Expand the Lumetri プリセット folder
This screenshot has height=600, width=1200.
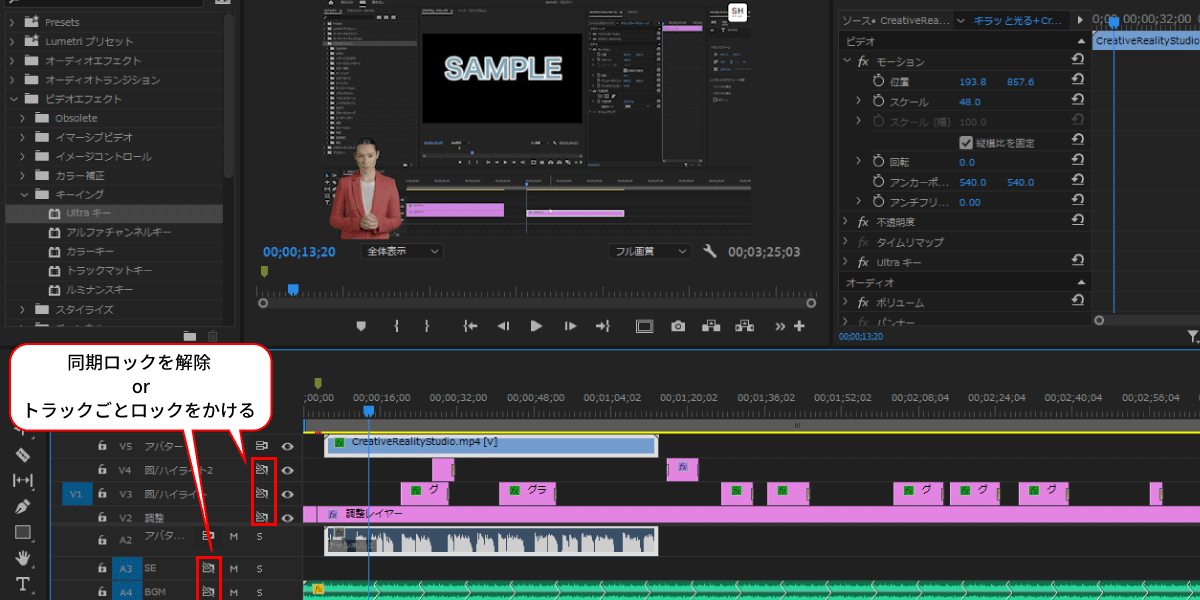(13, 41)
